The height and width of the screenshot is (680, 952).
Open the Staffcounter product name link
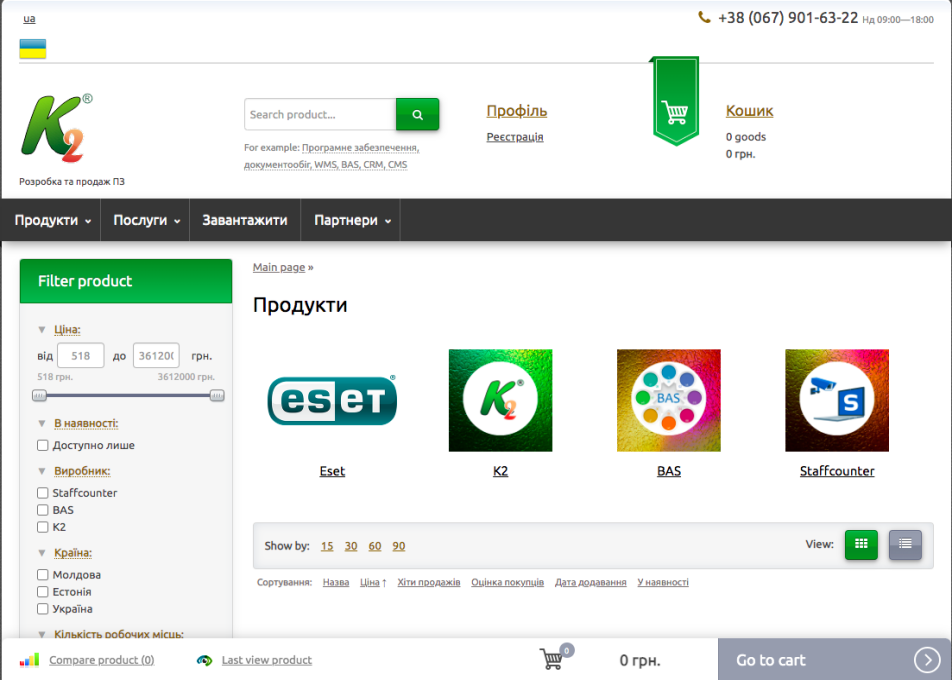pos(837,471)
